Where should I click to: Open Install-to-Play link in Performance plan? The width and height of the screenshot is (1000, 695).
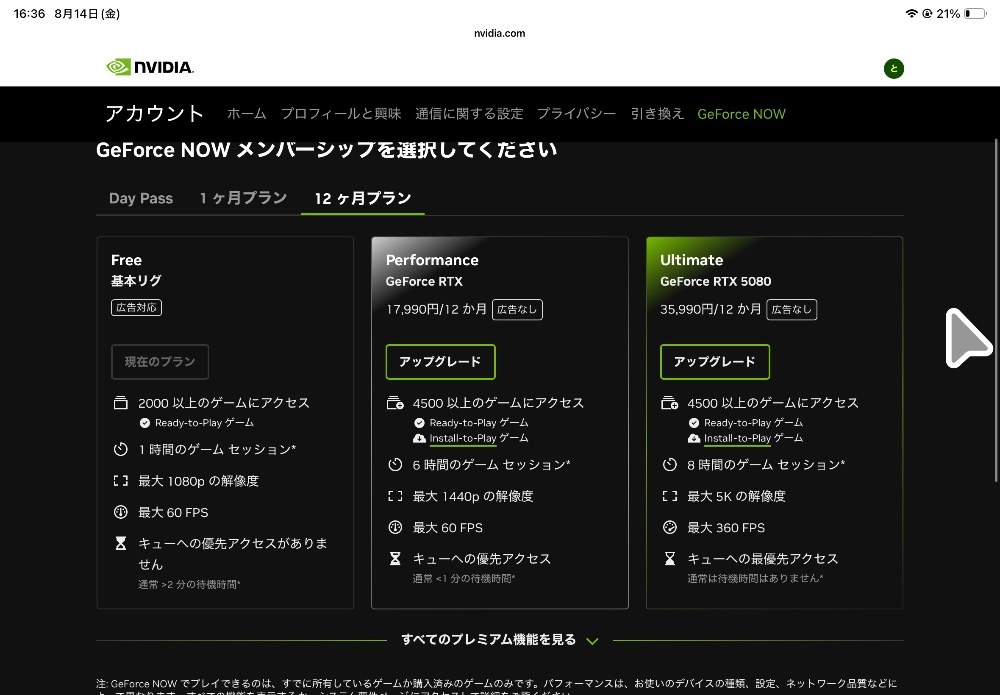click(462, 438)
